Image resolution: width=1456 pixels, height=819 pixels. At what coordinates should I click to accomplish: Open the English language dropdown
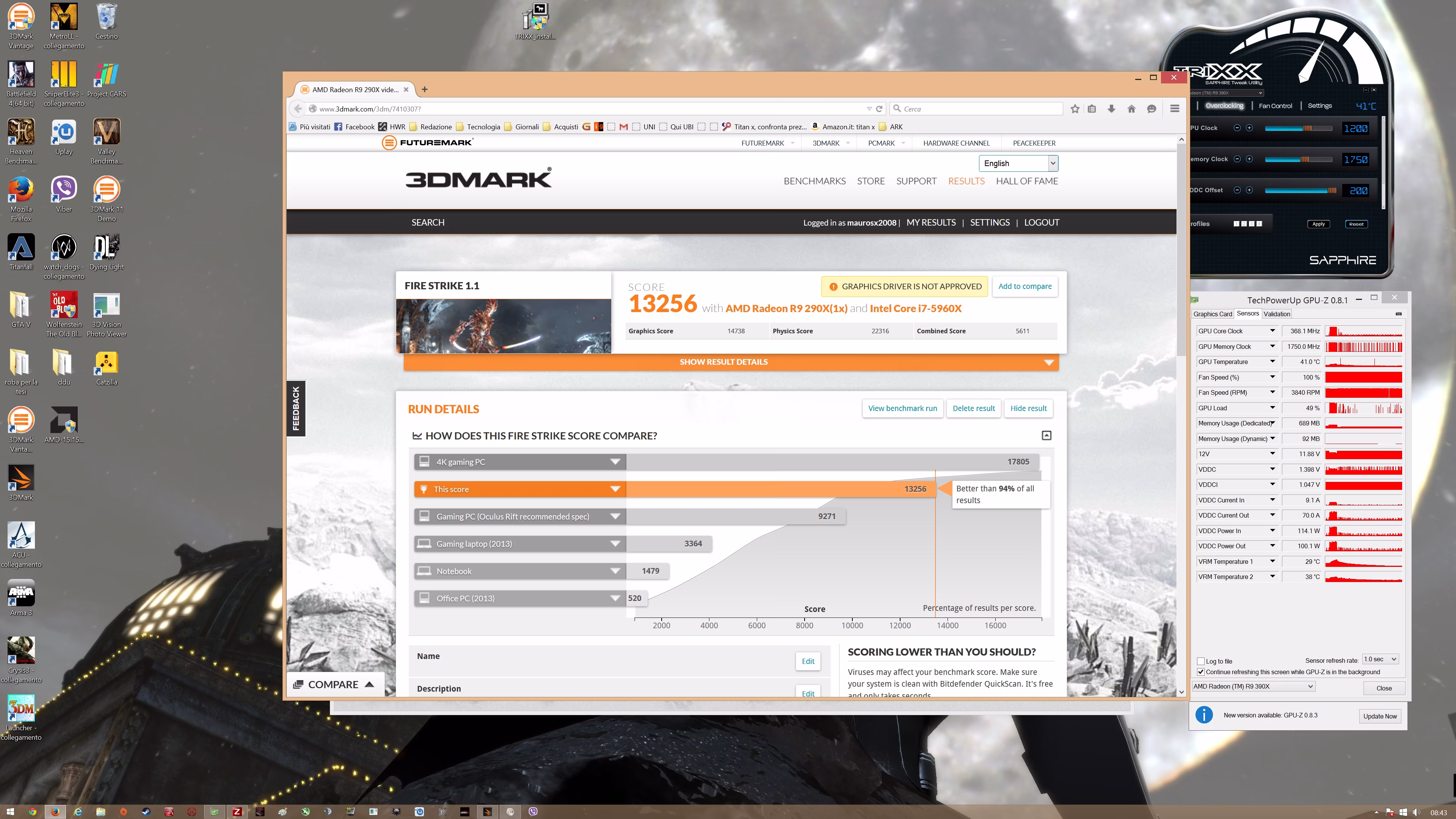click(1018, 163)
